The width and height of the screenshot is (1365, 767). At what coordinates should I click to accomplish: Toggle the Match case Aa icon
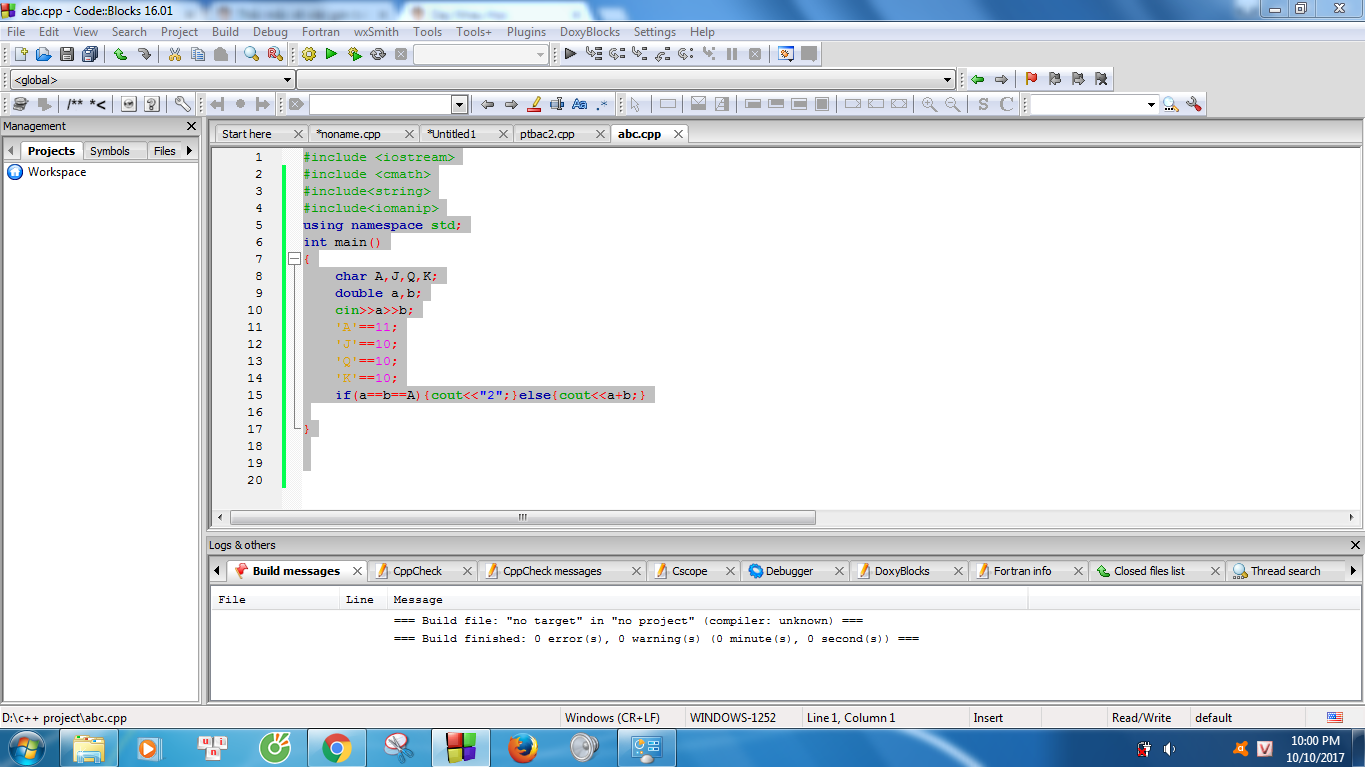[x=580, y=104]
